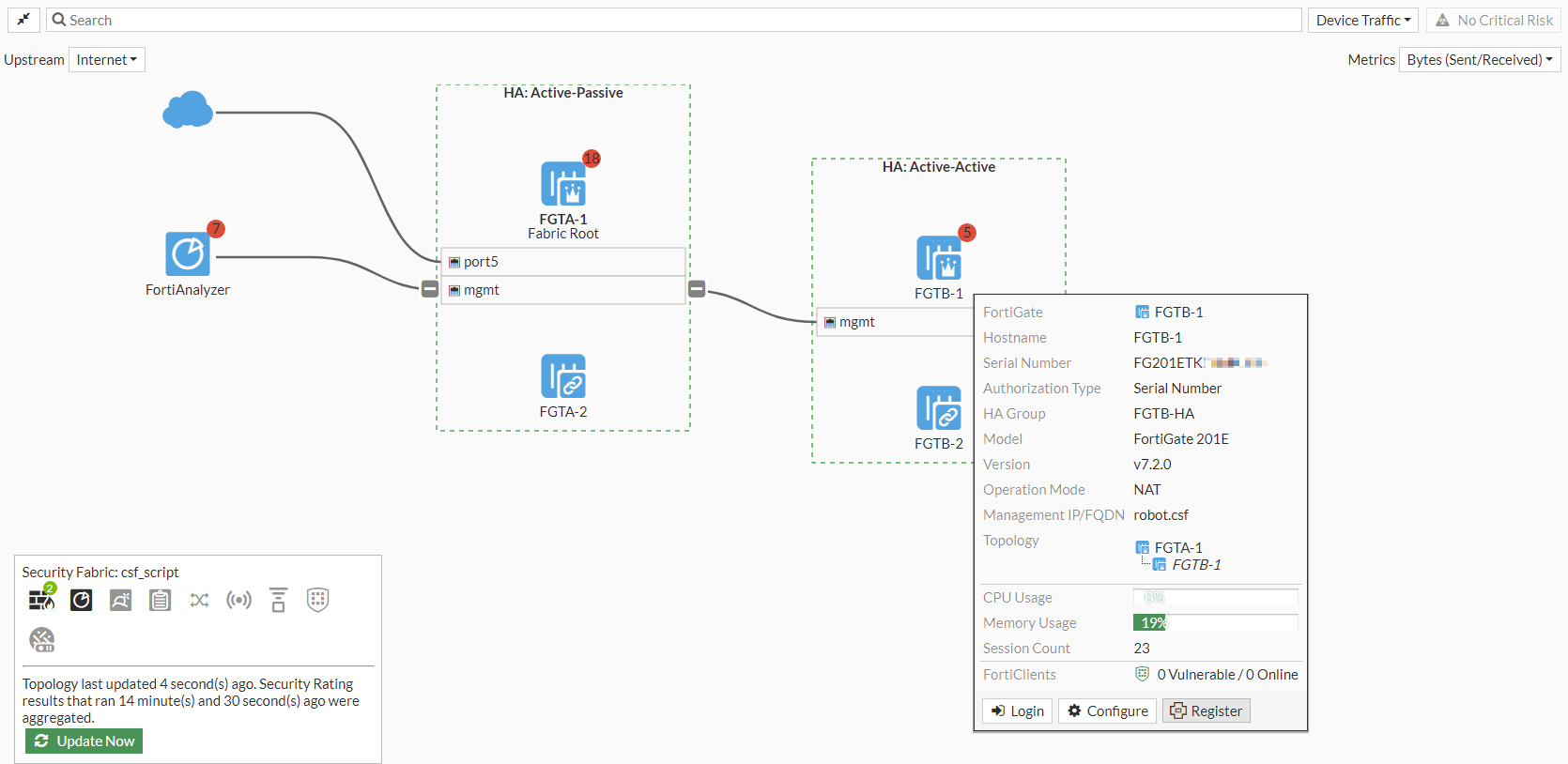Click the Internet cloud icon
This screenshot has height=764, width=1568.
[188, 111]
